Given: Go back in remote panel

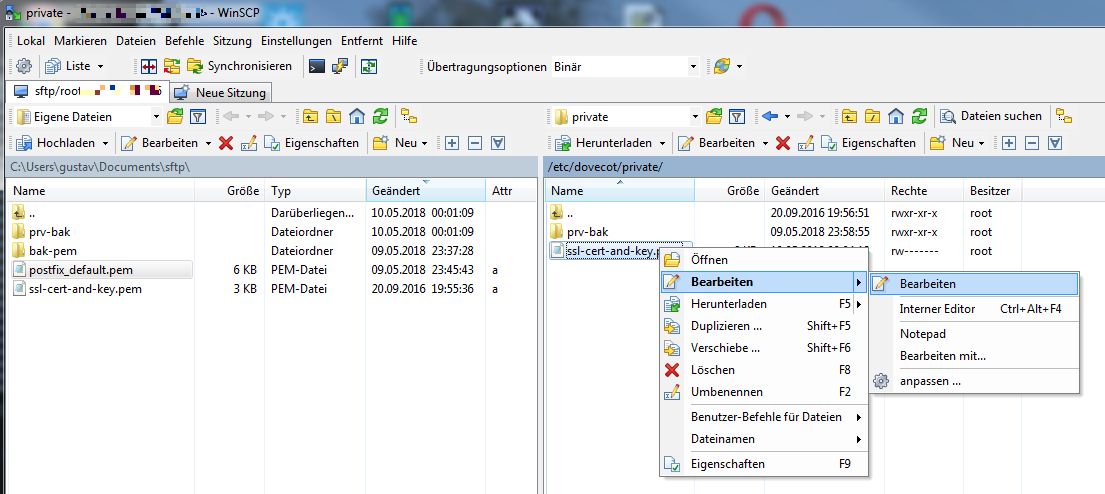Looking at the screenshot, I should (770, 116).
